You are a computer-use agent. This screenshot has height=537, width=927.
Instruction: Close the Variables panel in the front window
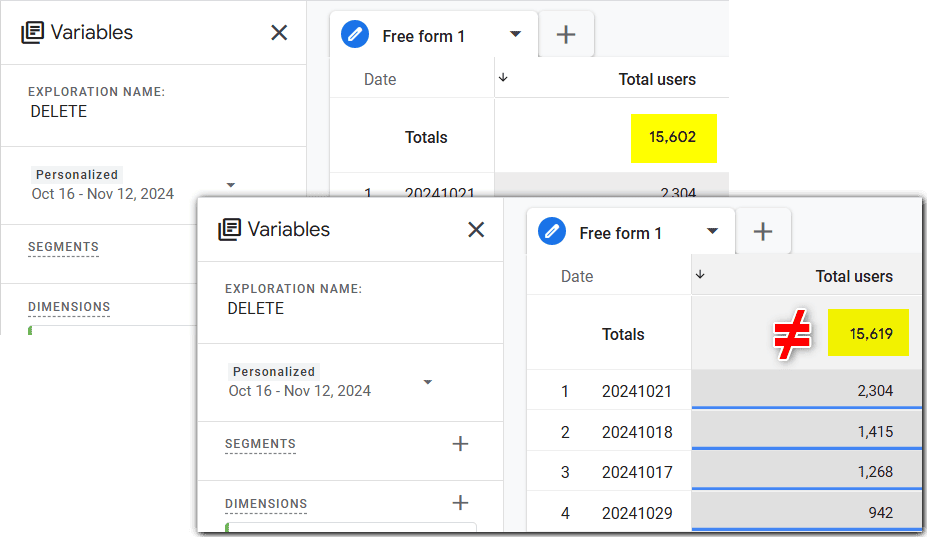pyautogui.click(x=476, y=229)
